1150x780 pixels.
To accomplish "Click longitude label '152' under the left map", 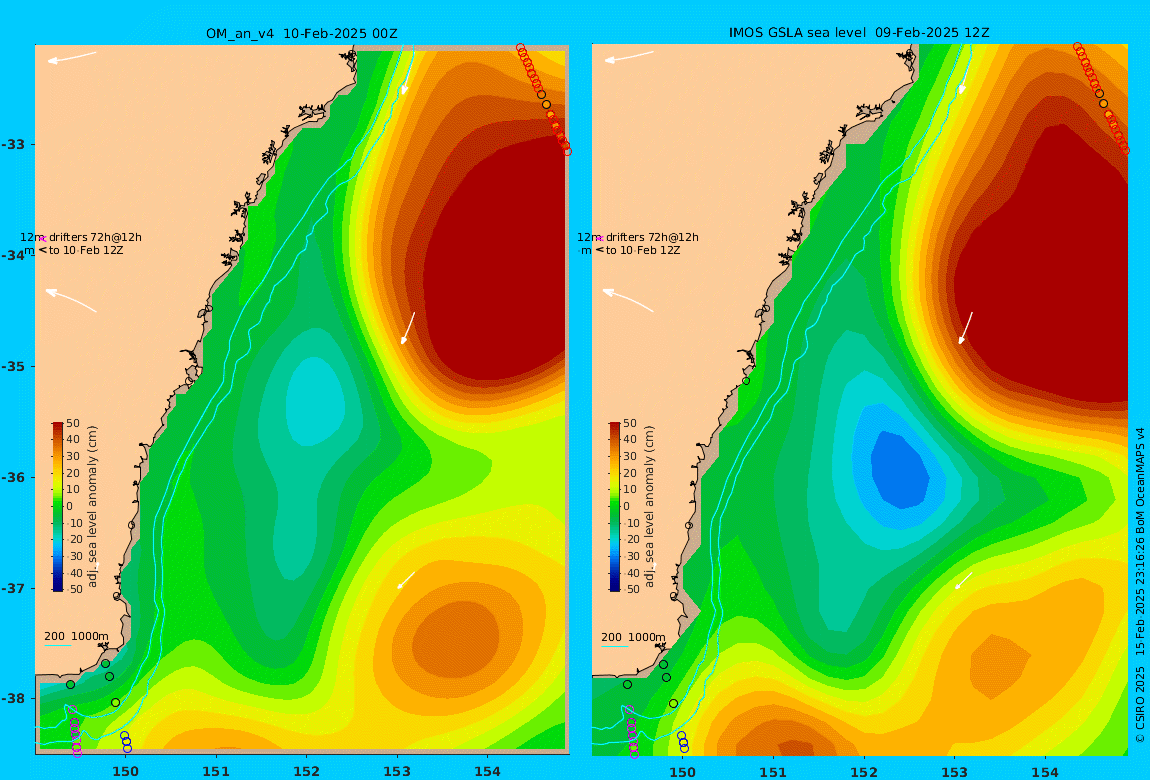I will pyautogui.click(x=307, y=771).
